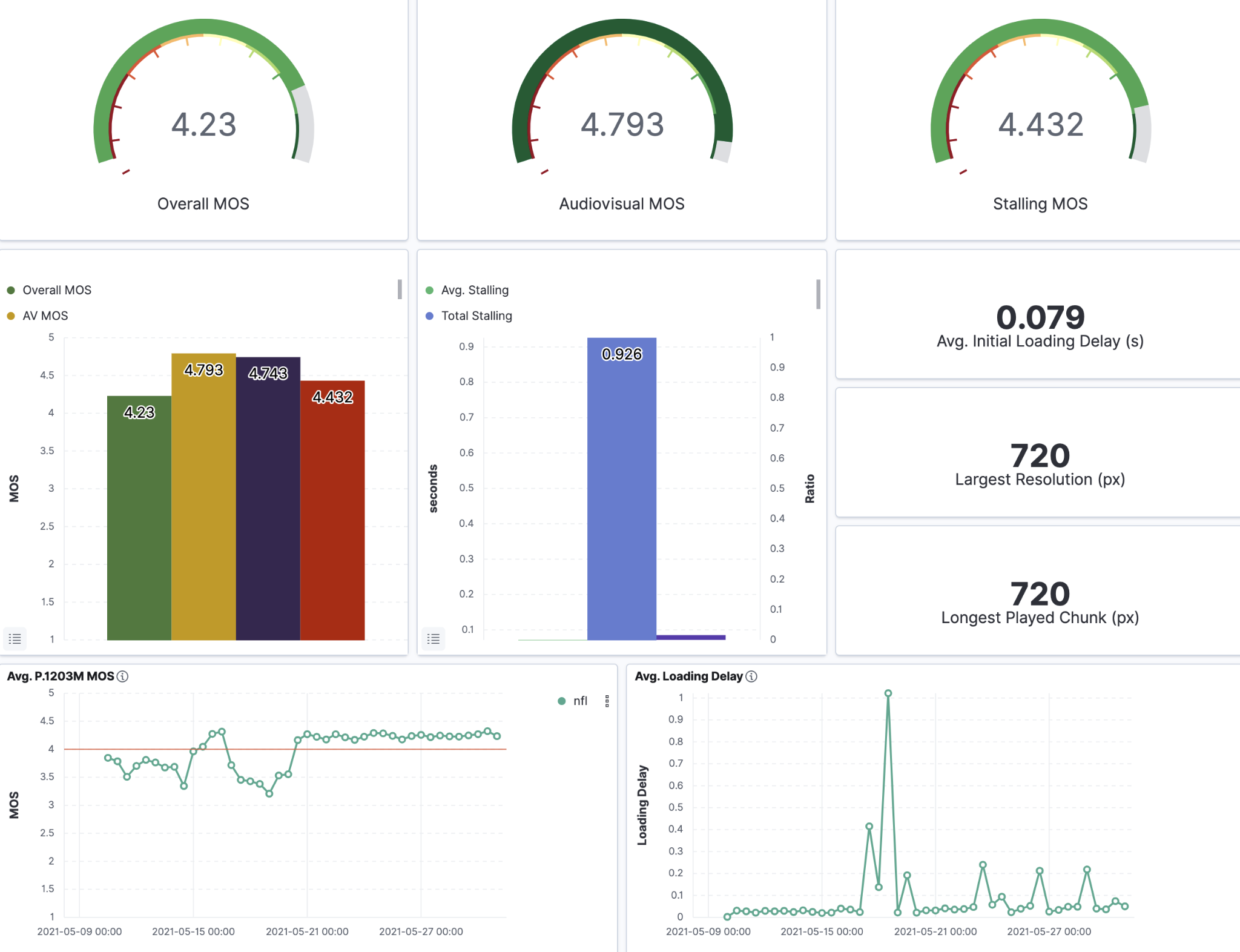This screenshot has height=952, width=1240.
Task: Toggle AV MOS series in legend
Action: (x=45, y=316)
